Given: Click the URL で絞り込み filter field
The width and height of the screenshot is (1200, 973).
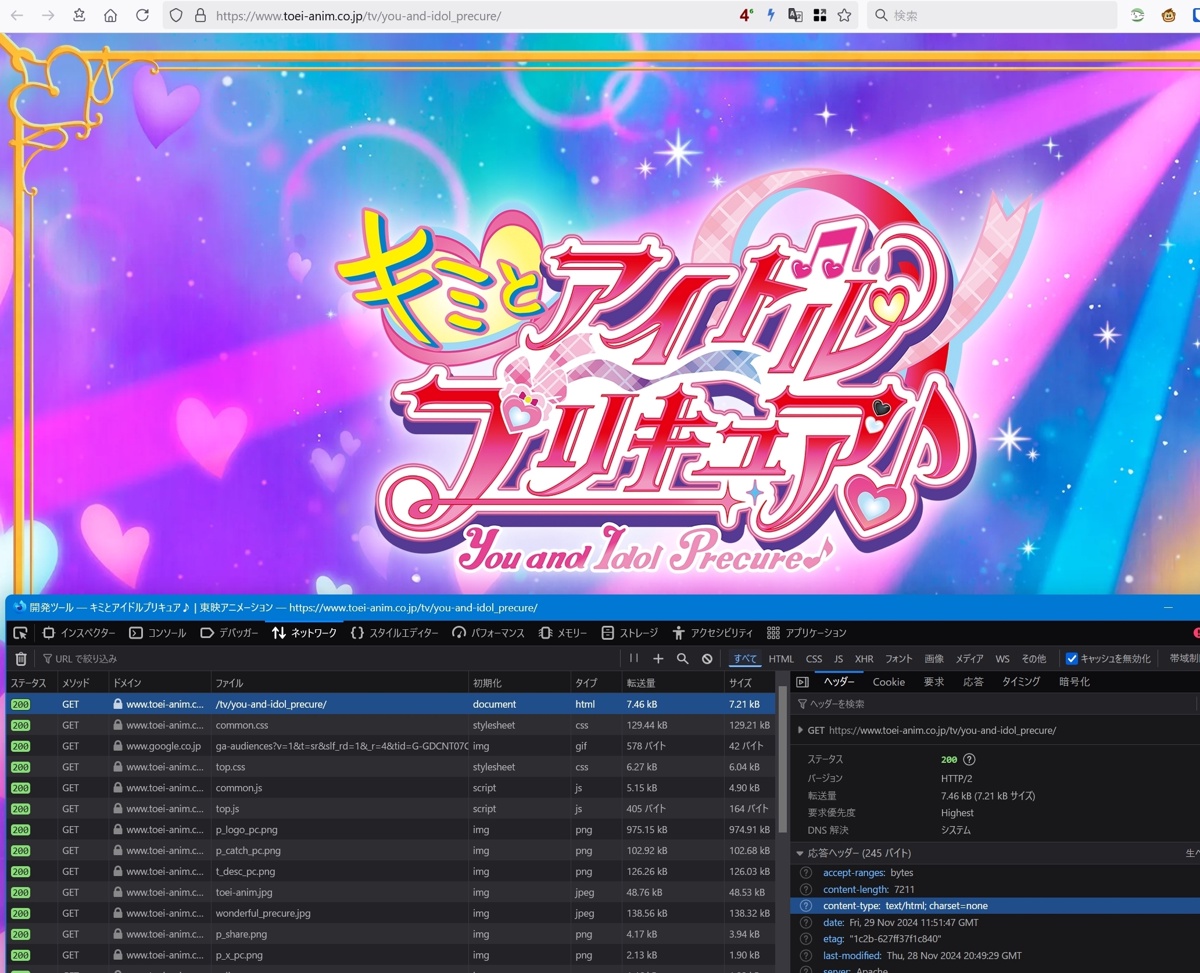Looking at the screenshot, I should point(330,659).
